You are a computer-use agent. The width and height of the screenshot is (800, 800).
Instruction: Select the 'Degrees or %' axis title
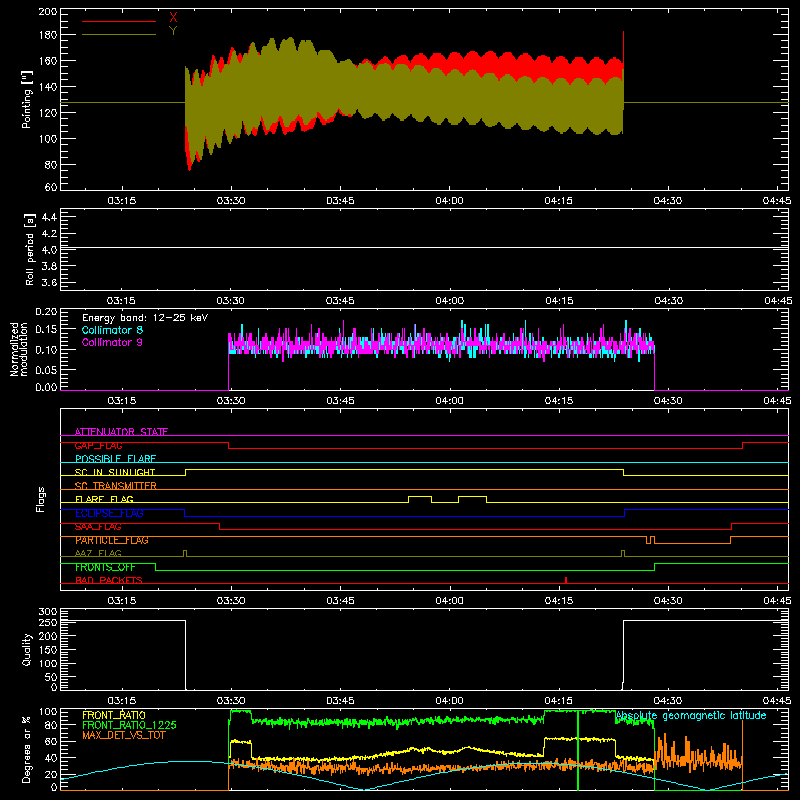[27, 749]
